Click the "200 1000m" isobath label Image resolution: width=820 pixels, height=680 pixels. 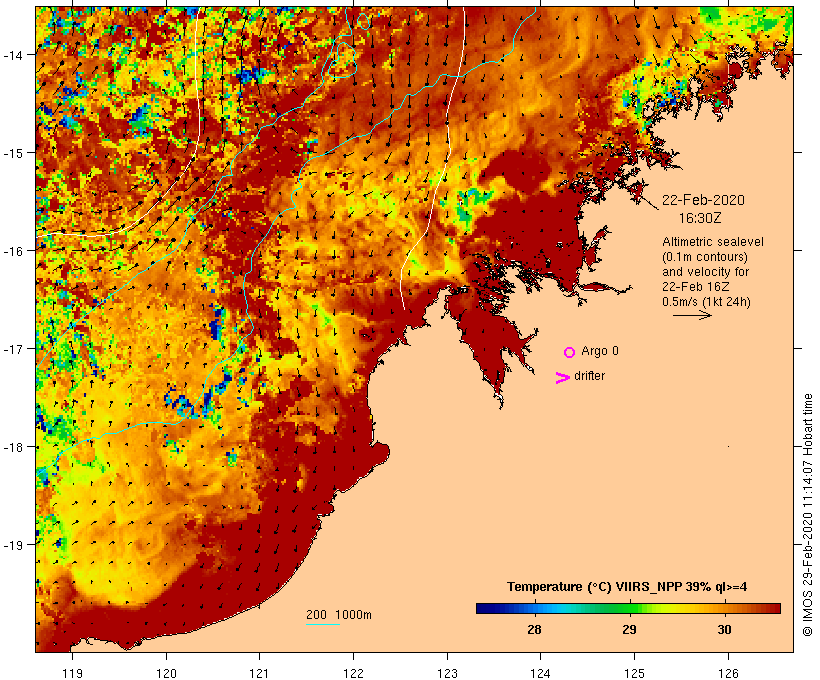tap(339, 615)
